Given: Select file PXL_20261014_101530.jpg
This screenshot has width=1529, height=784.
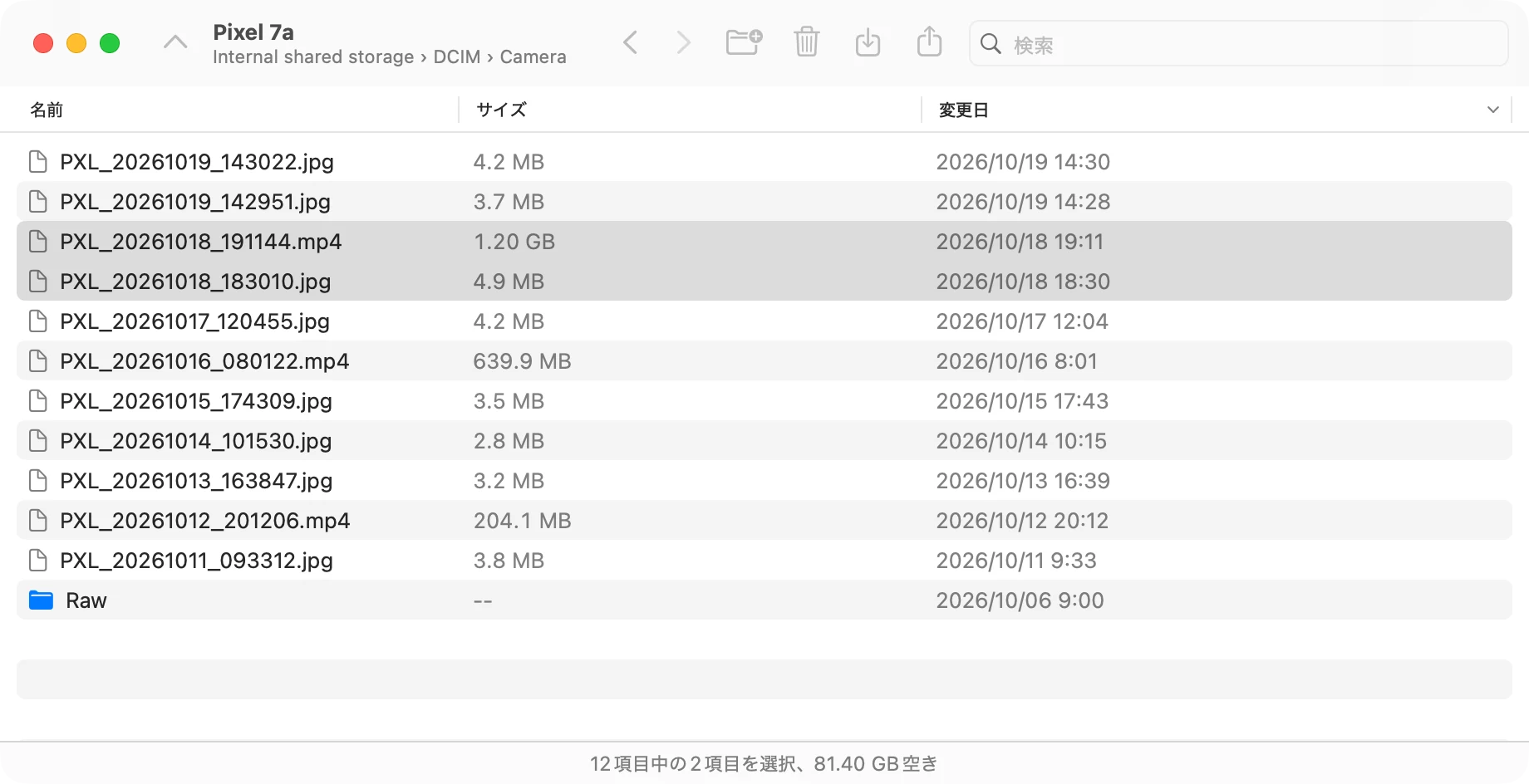Looking at the screenshot, I should pyautogui.click(x=764, y=441).
